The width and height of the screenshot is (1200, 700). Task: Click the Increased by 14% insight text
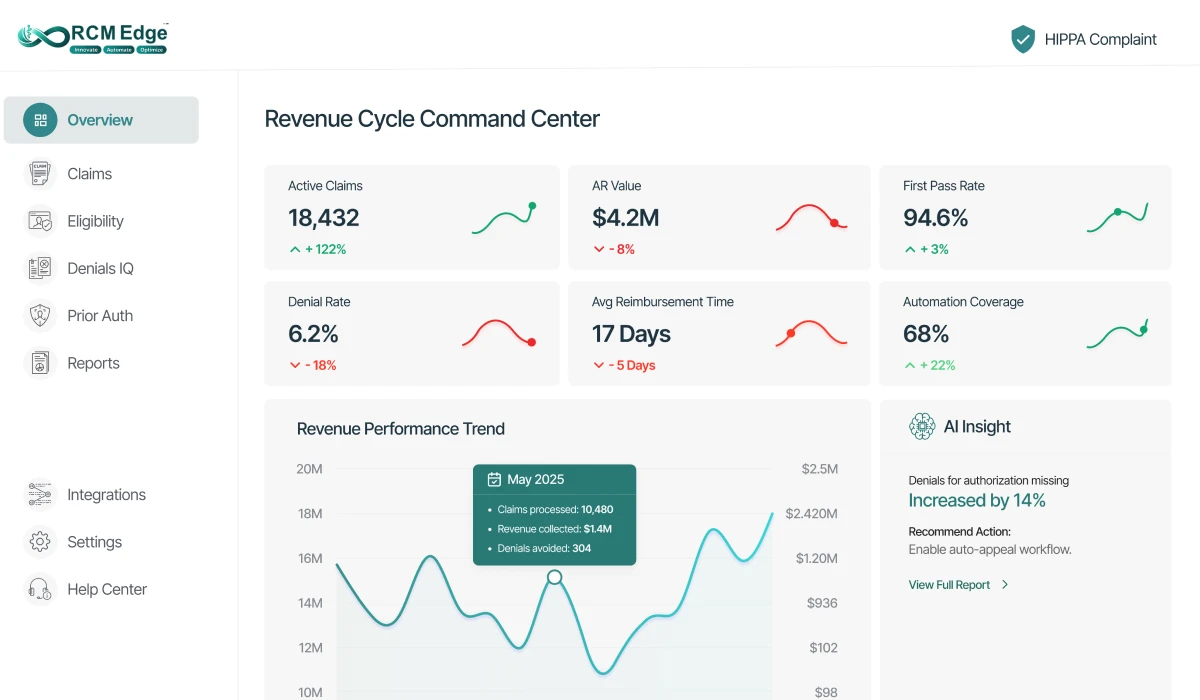(977, 501)
